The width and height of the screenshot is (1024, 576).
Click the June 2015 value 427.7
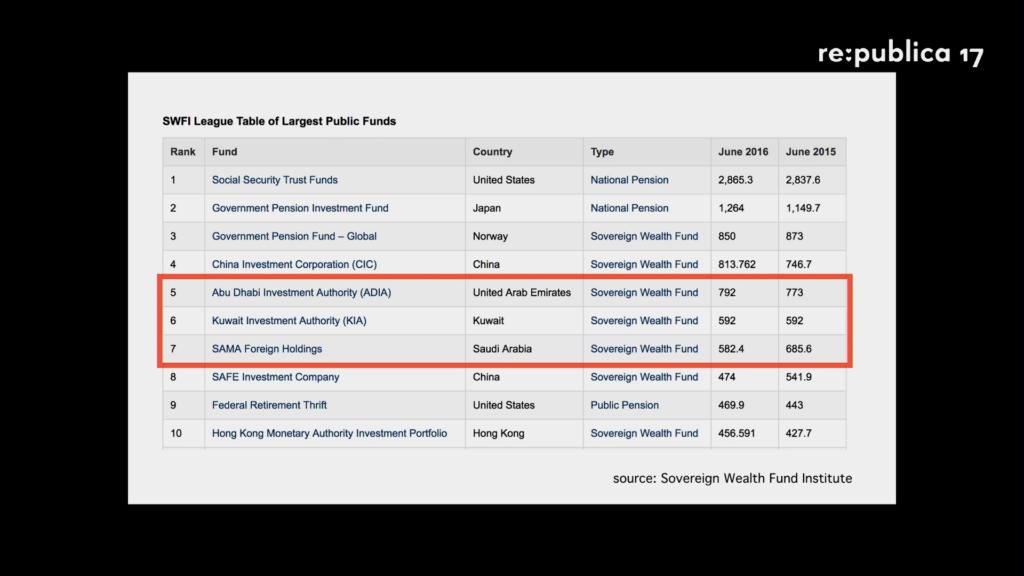[799, 433]
